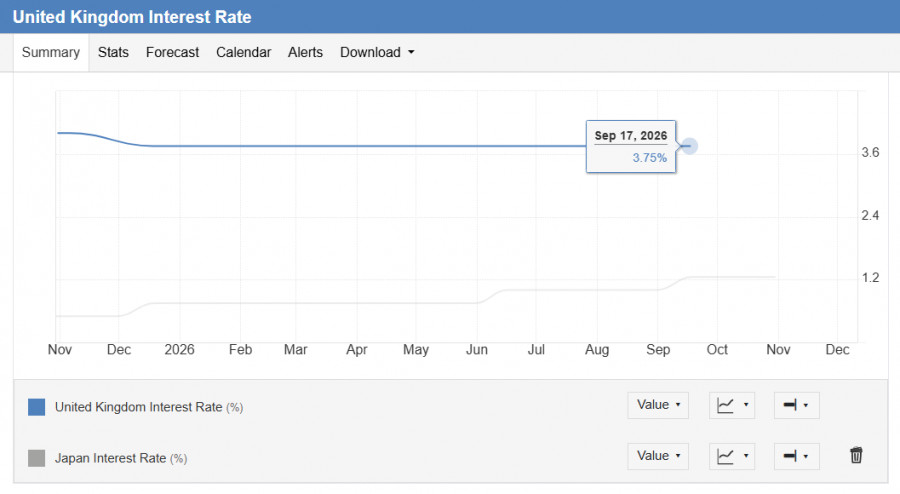Open the Forecast tab
Image resolution: width=900 pixels, height=494 pixels.
pos(172,52)
